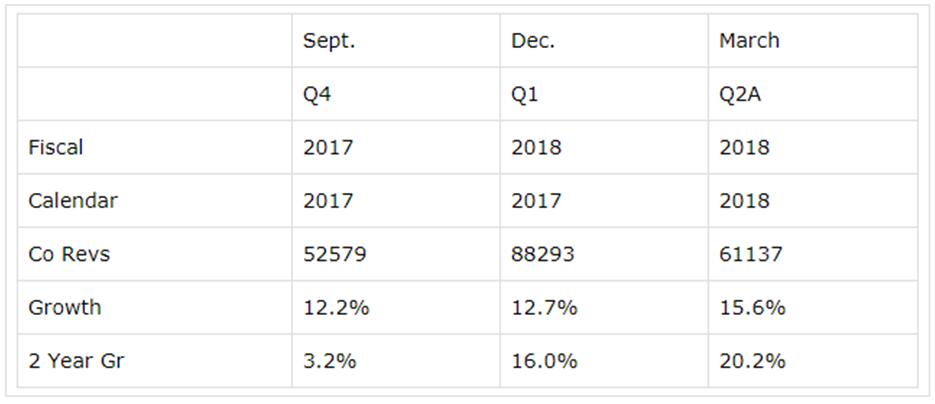Click the Sept. column header cell
Image resolution: width=935 pixels, height=404 pixels.
pyautogui.click(x=330, y=41)
